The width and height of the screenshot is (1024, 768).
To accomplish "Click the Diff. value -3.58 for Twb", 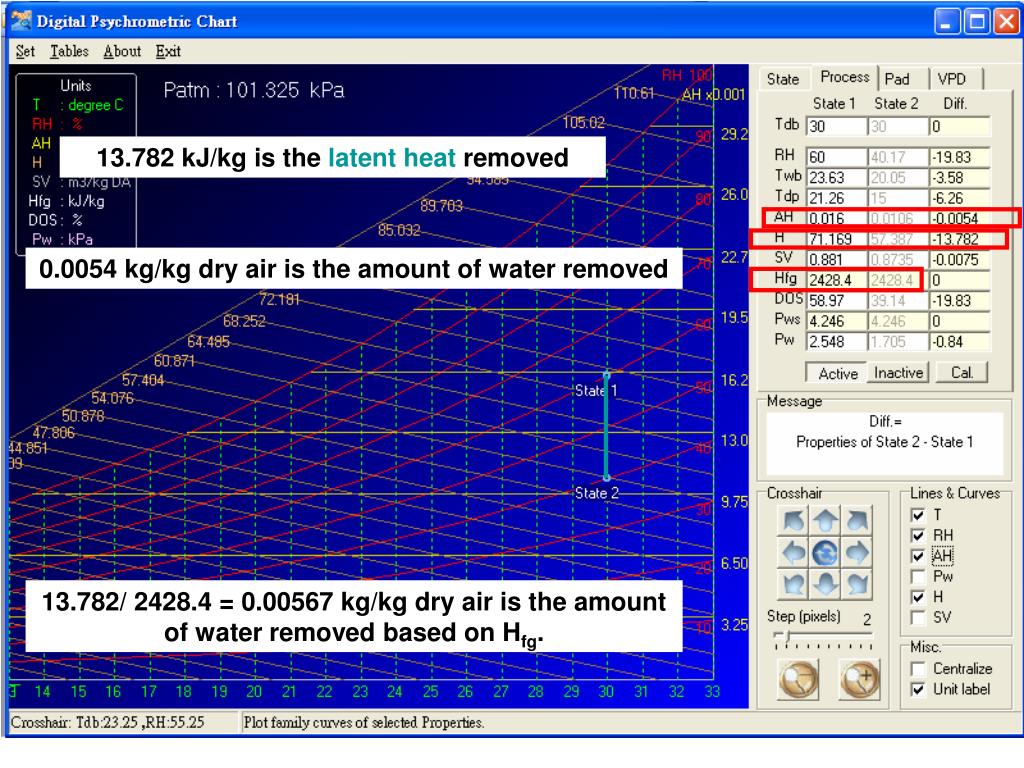I will coord(960,178).
